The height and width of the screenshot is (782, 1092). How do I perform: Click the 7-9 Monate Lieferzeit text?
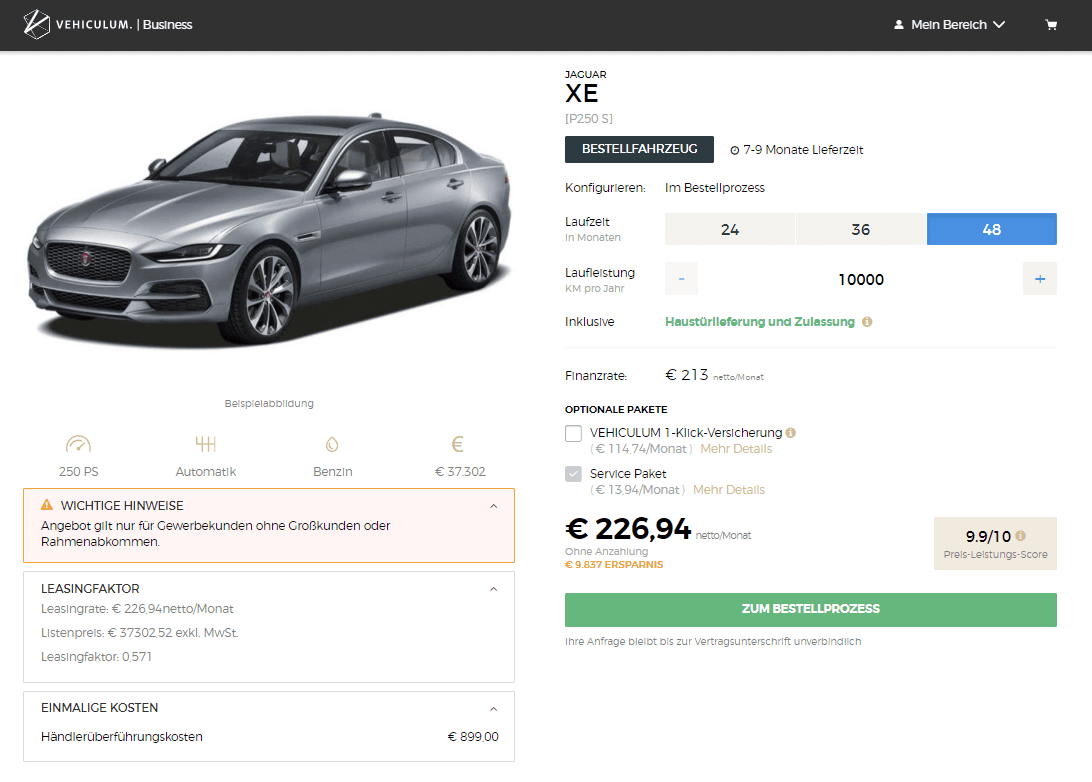pyautogui.click(x=803, y=150)
